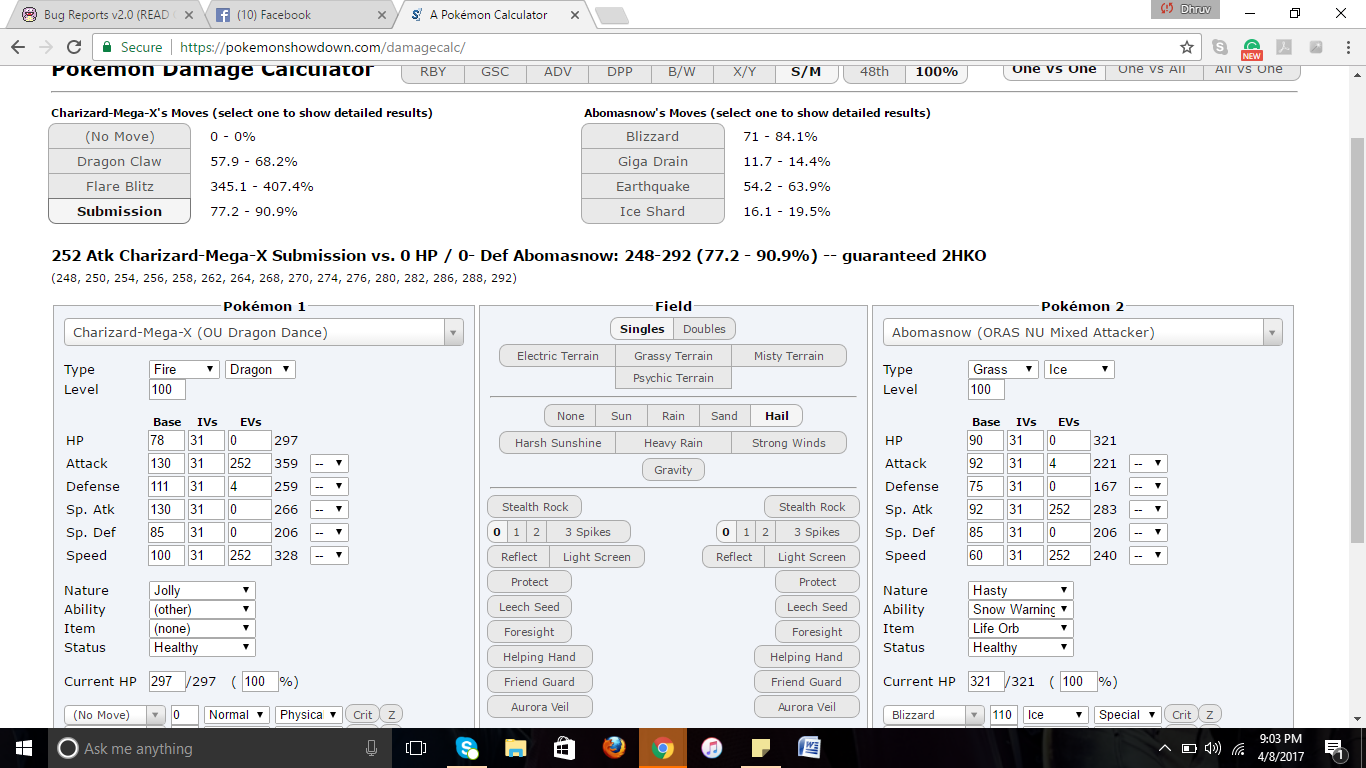Open Windows Start menu
Viewport: 1366px width, 768px height.
pyautogui.click(x=24, y=748)
